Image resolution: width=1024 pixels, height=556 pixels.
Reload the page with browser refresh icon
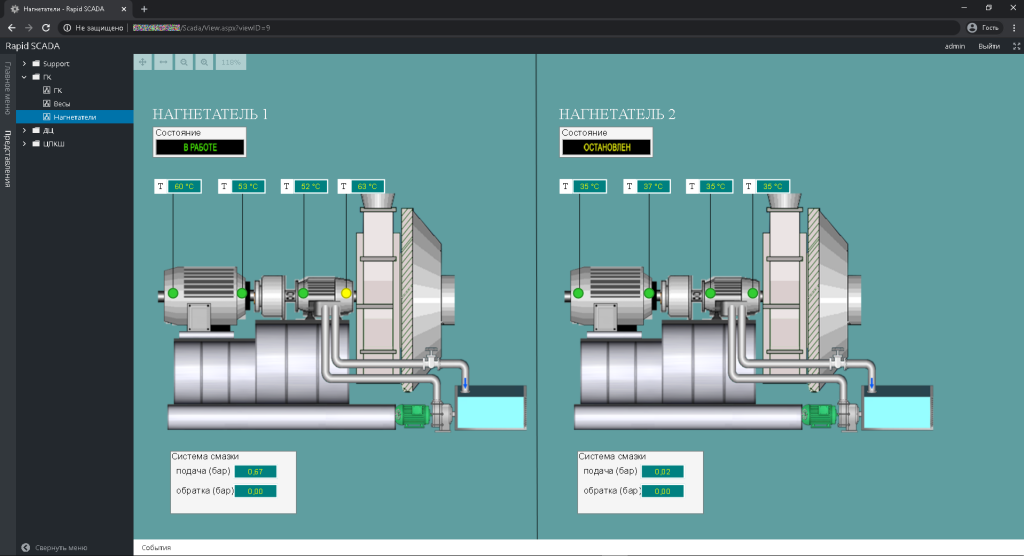click(x=47, y=27)
